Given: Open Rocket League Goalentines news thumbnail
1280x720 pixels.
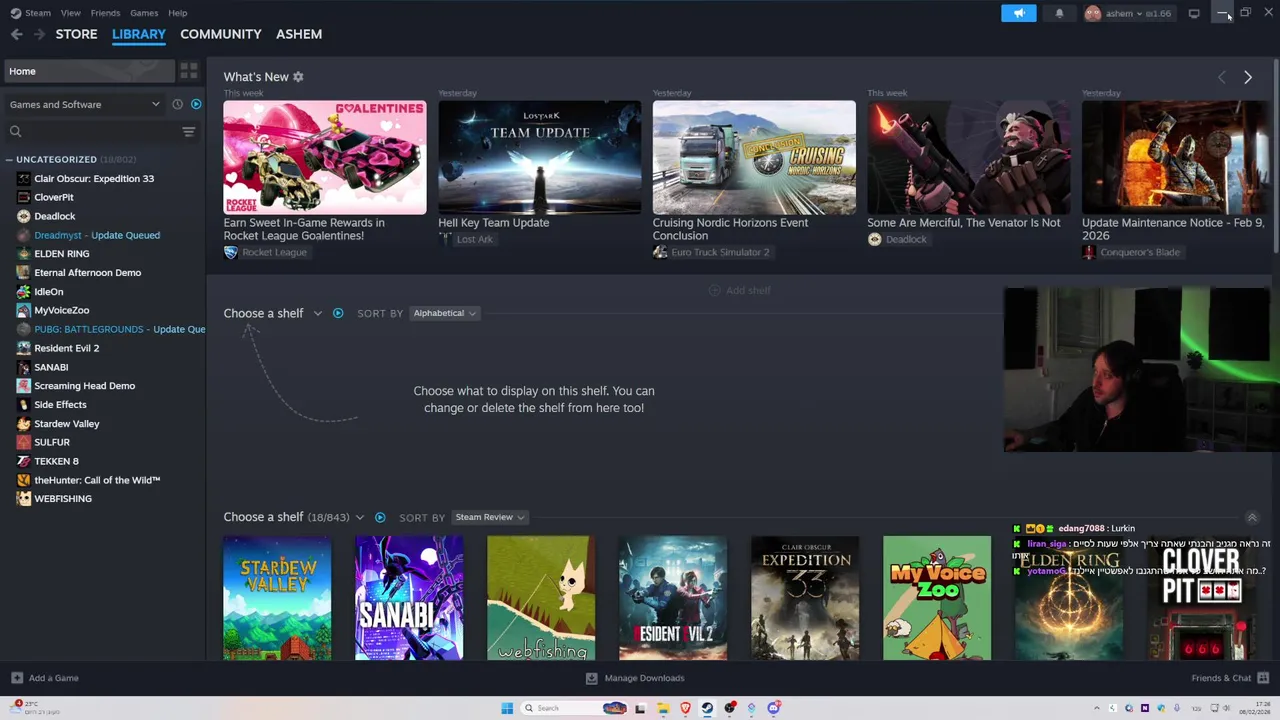Looking at the screenshot, I should (324, 157).
